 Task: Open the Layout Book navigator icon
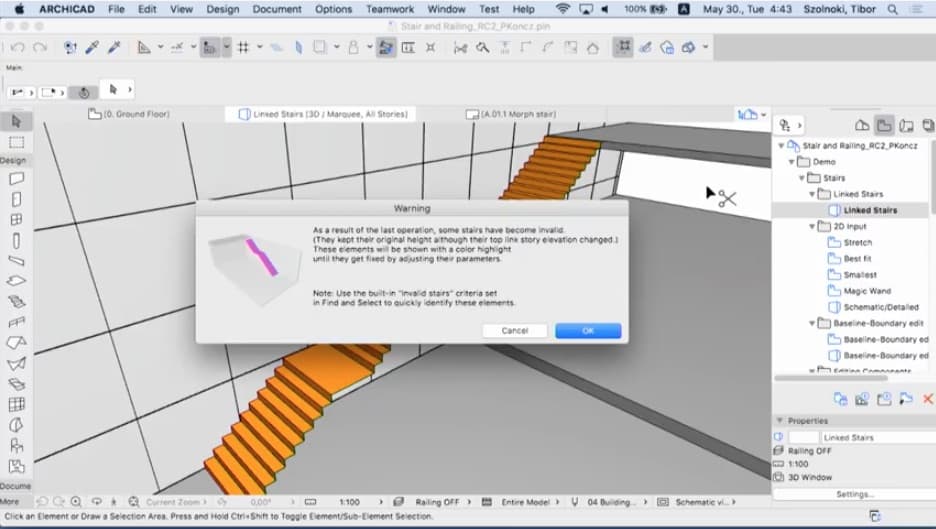click(906, 125)
